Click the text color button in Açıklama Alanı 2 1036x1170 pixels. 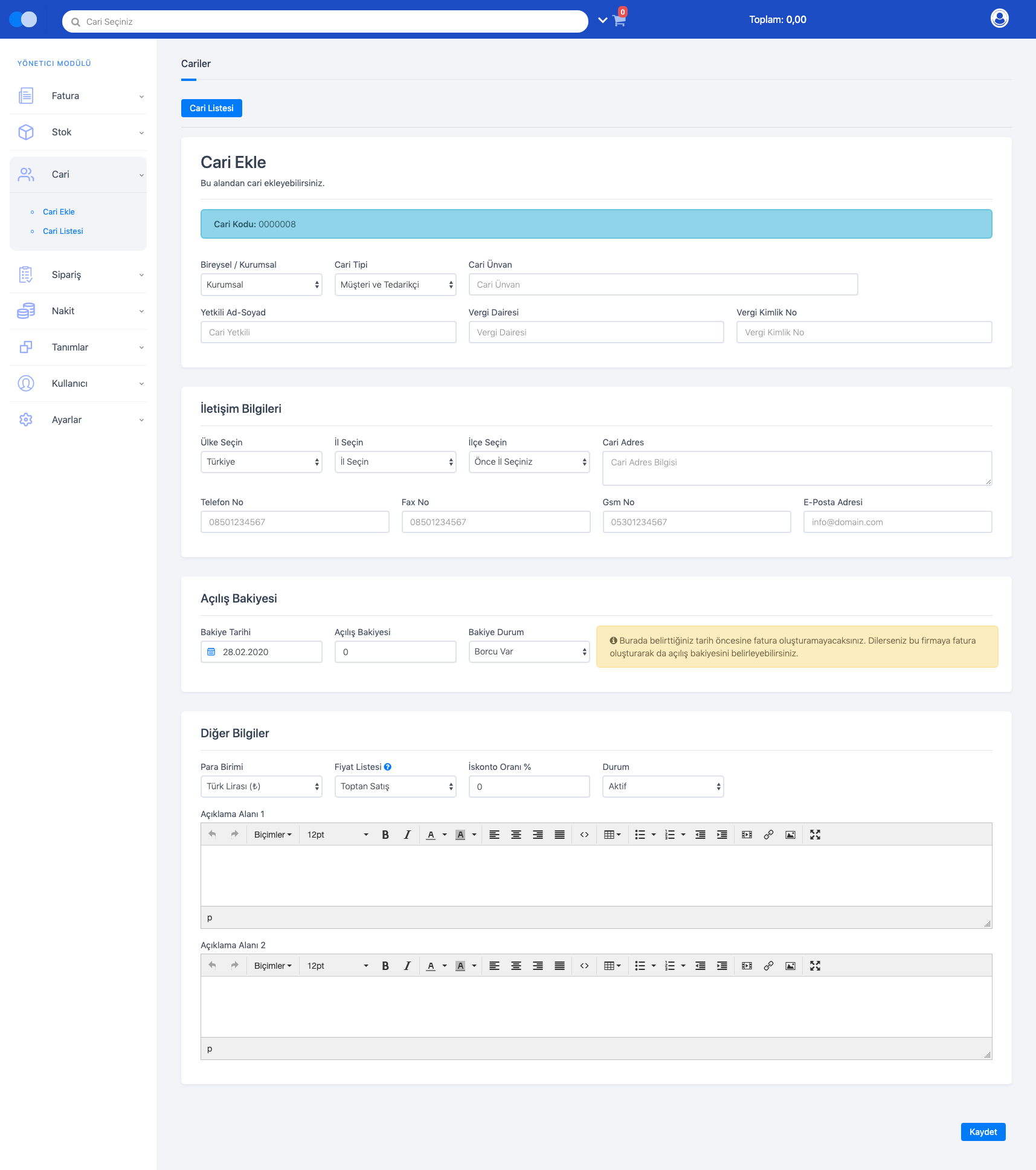(x=431, y=966)
